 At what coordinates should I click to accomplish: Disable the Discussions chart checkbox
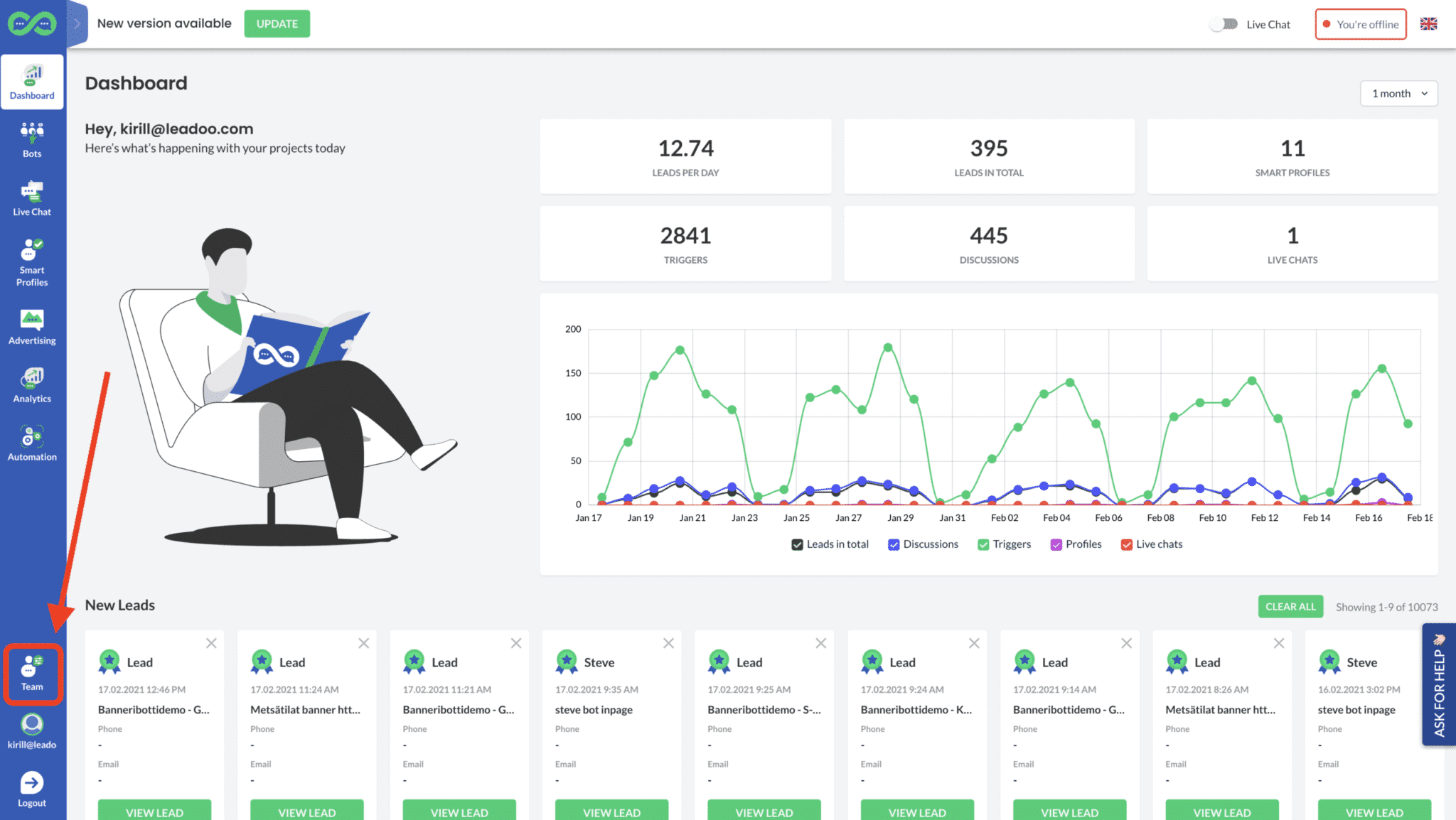click(x=894, y=544)
